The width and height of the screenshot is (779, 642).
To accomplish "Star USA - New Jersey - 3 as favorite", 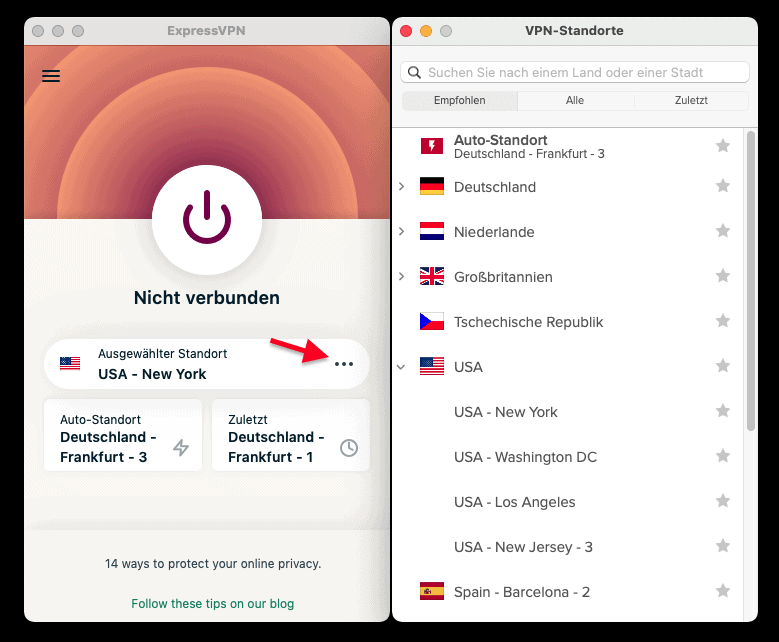I will coord(723,546).
